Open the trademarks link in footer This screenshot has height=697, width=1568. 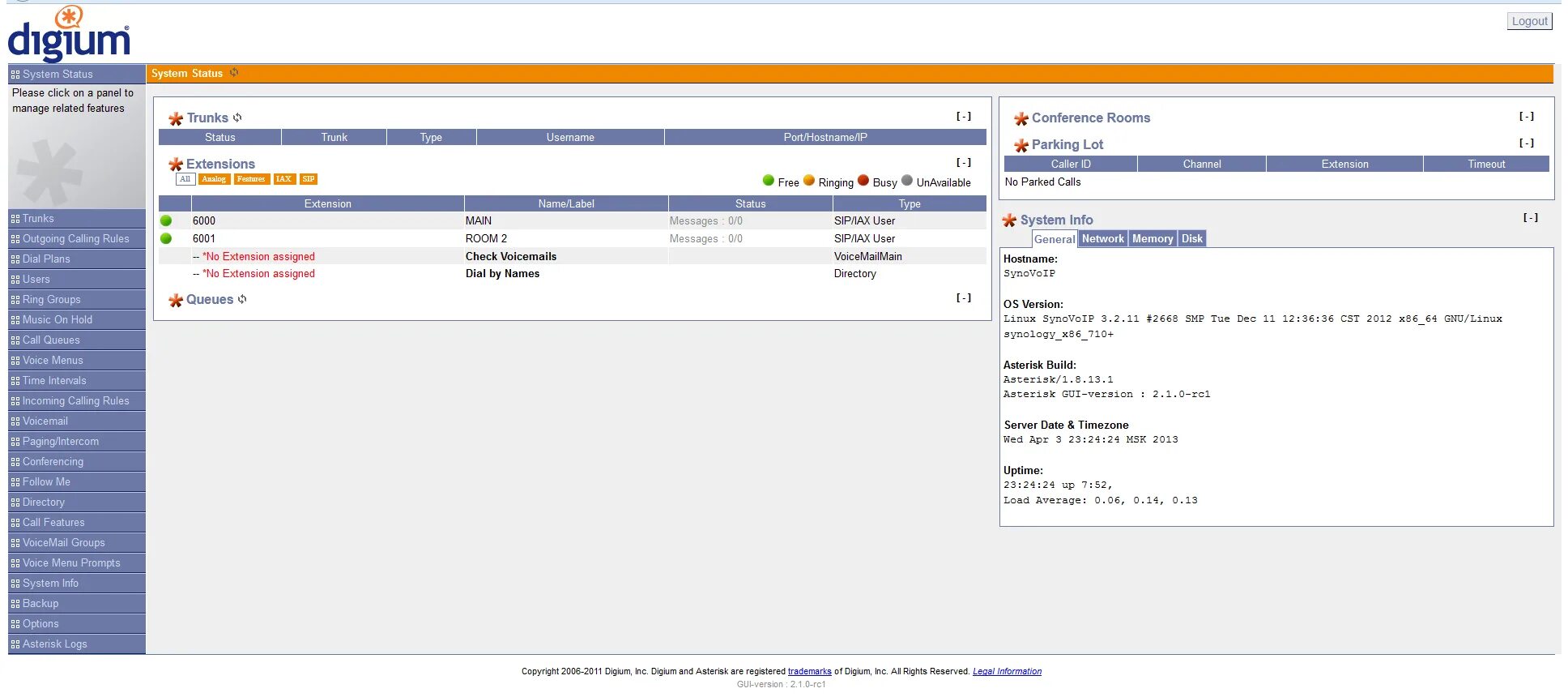(809, 671)
